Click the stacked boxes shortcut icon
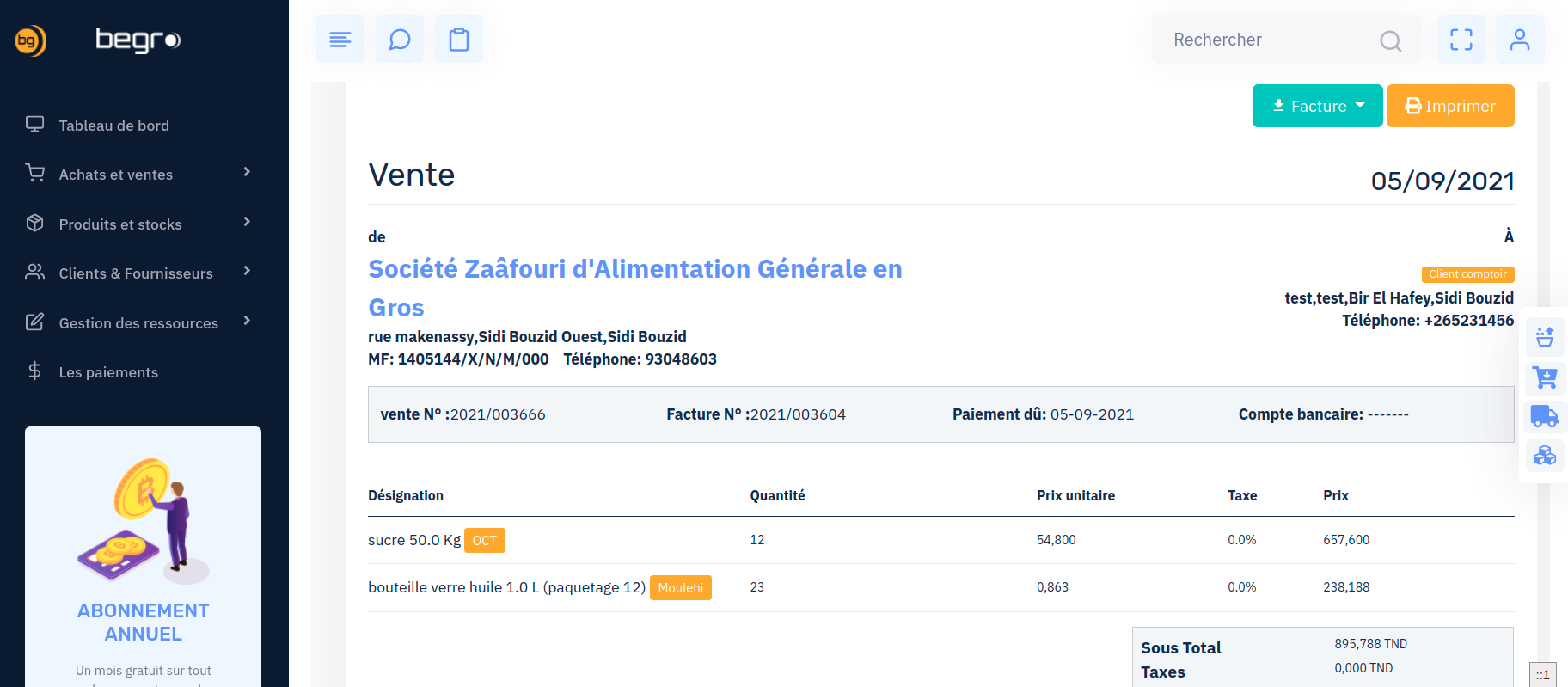 [x=1545, y=456]
